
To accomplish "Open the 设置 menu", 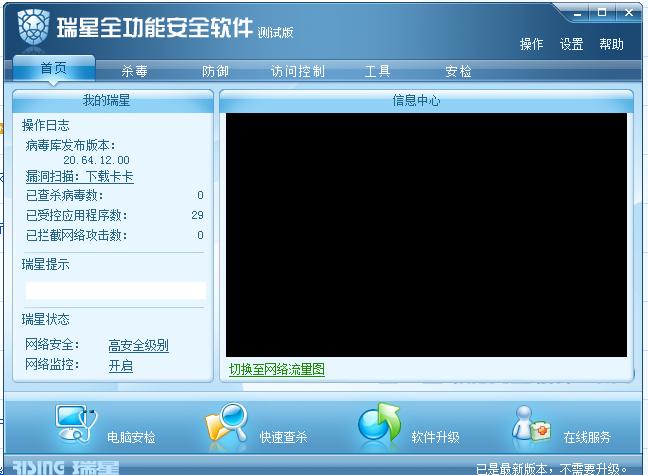I will (x=572, y=44).
